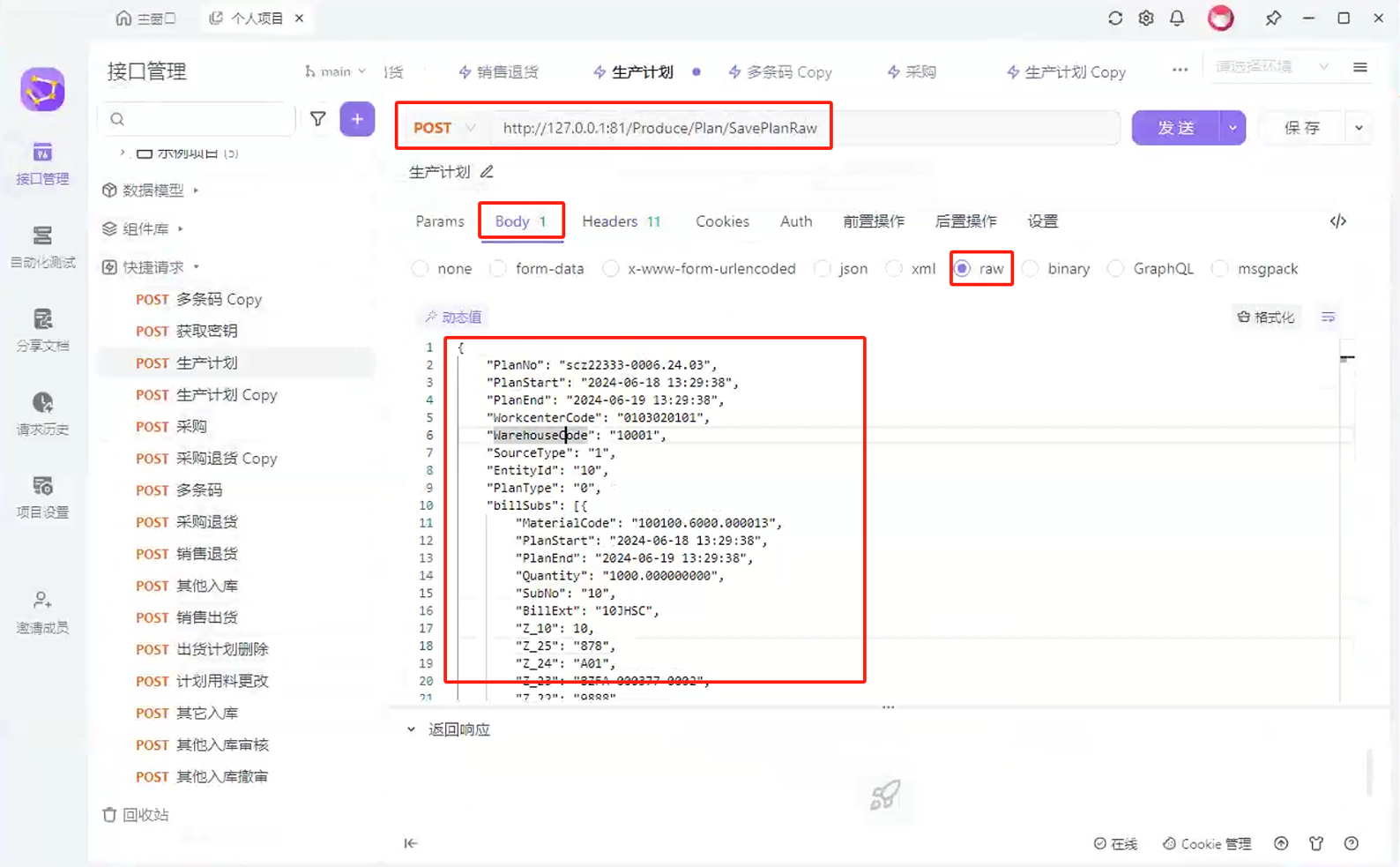Screen dimensions: 1400x867
Task: Click the 保存 button
Action: 1301,128
